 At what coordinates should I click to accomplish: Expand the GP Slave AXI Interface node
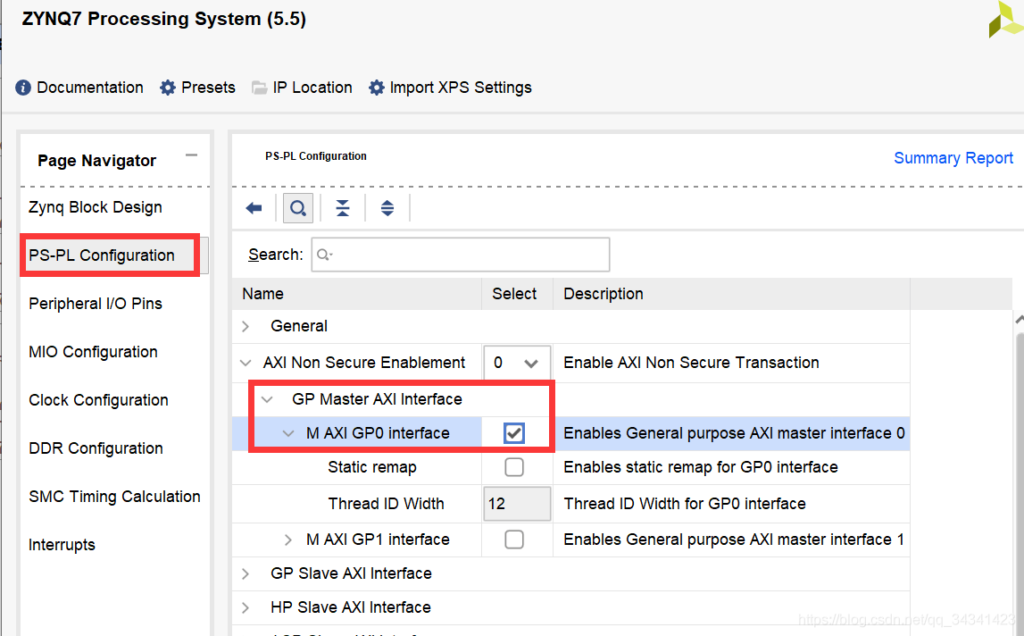click(246, 573)
